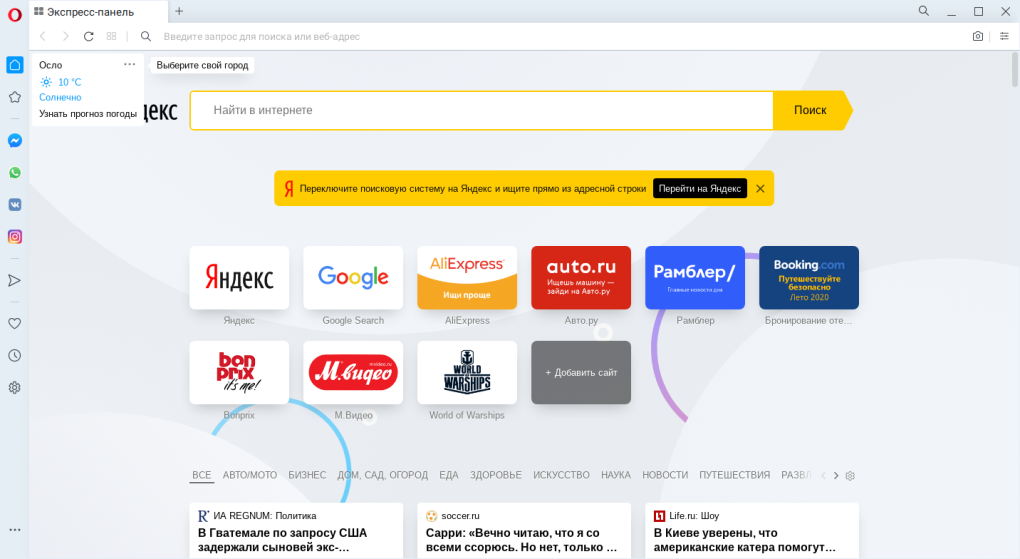
Task: Open the ИА REGNUM news article
Action: [296, 531]
